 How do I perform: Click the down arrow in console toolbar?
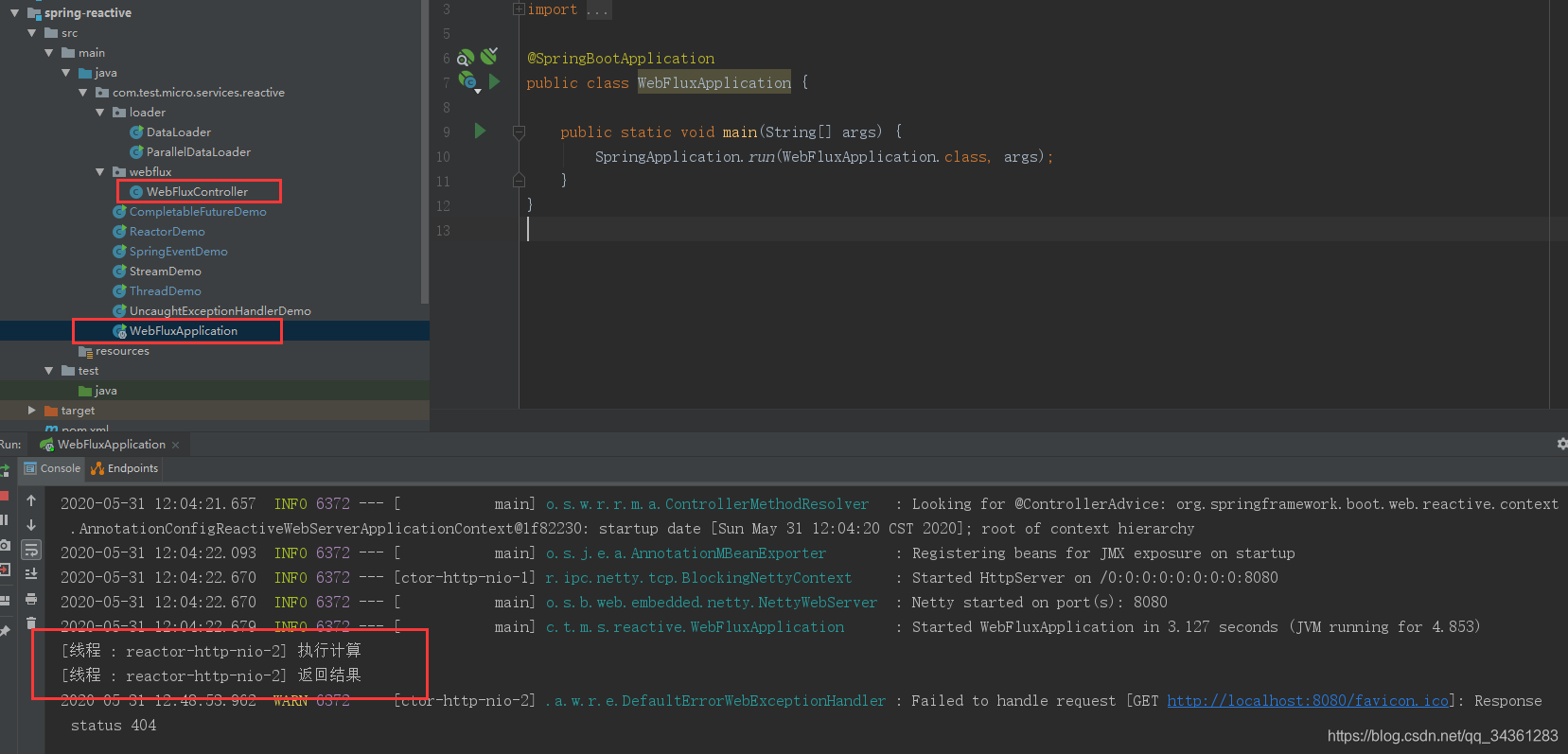pos(31,525)
